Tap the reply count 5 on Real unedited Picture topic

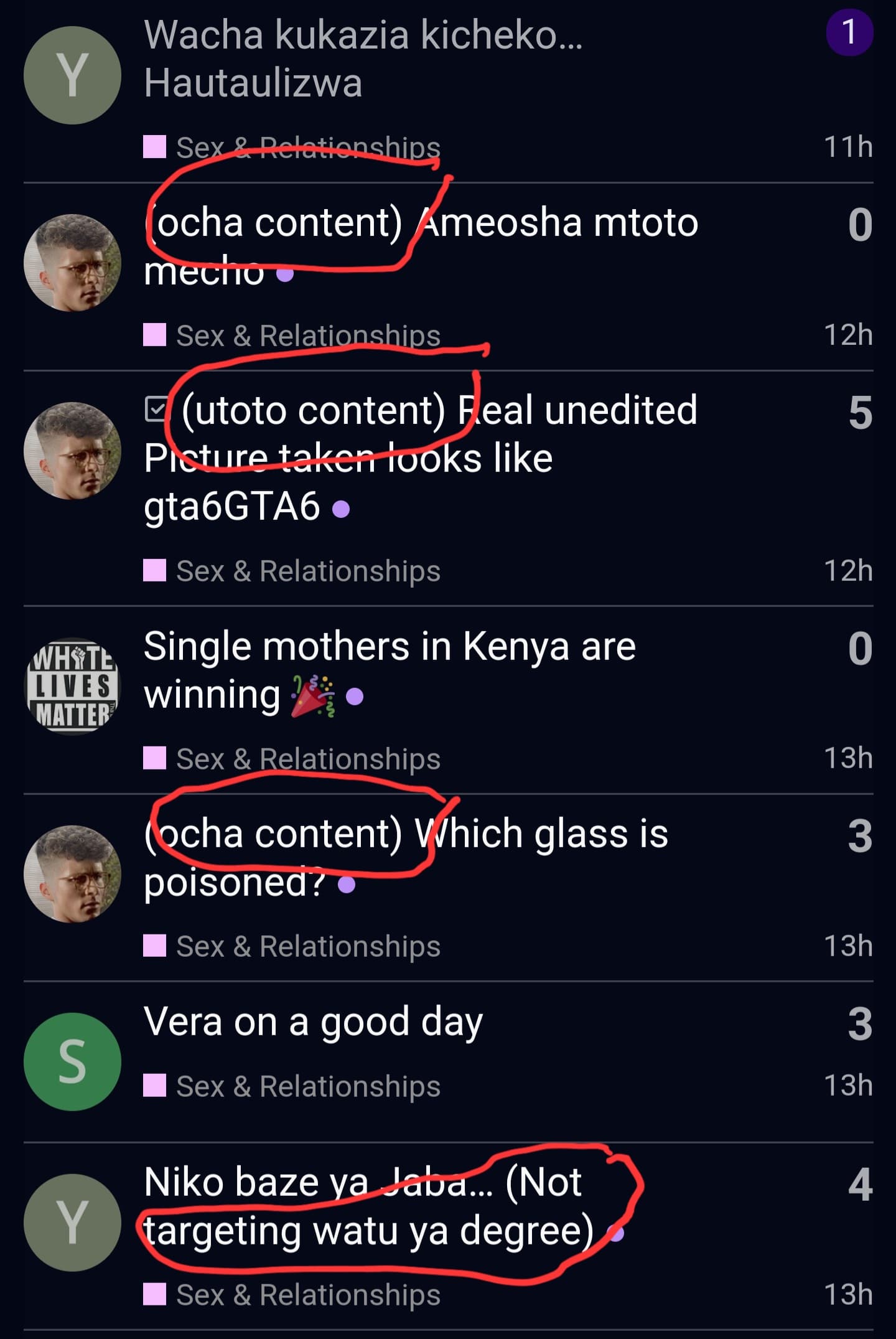tap(860, 412)
